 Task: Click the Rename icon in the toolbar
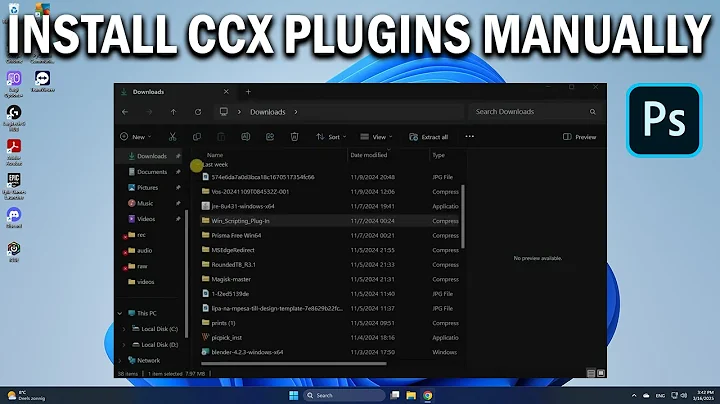tap(246, 137)
